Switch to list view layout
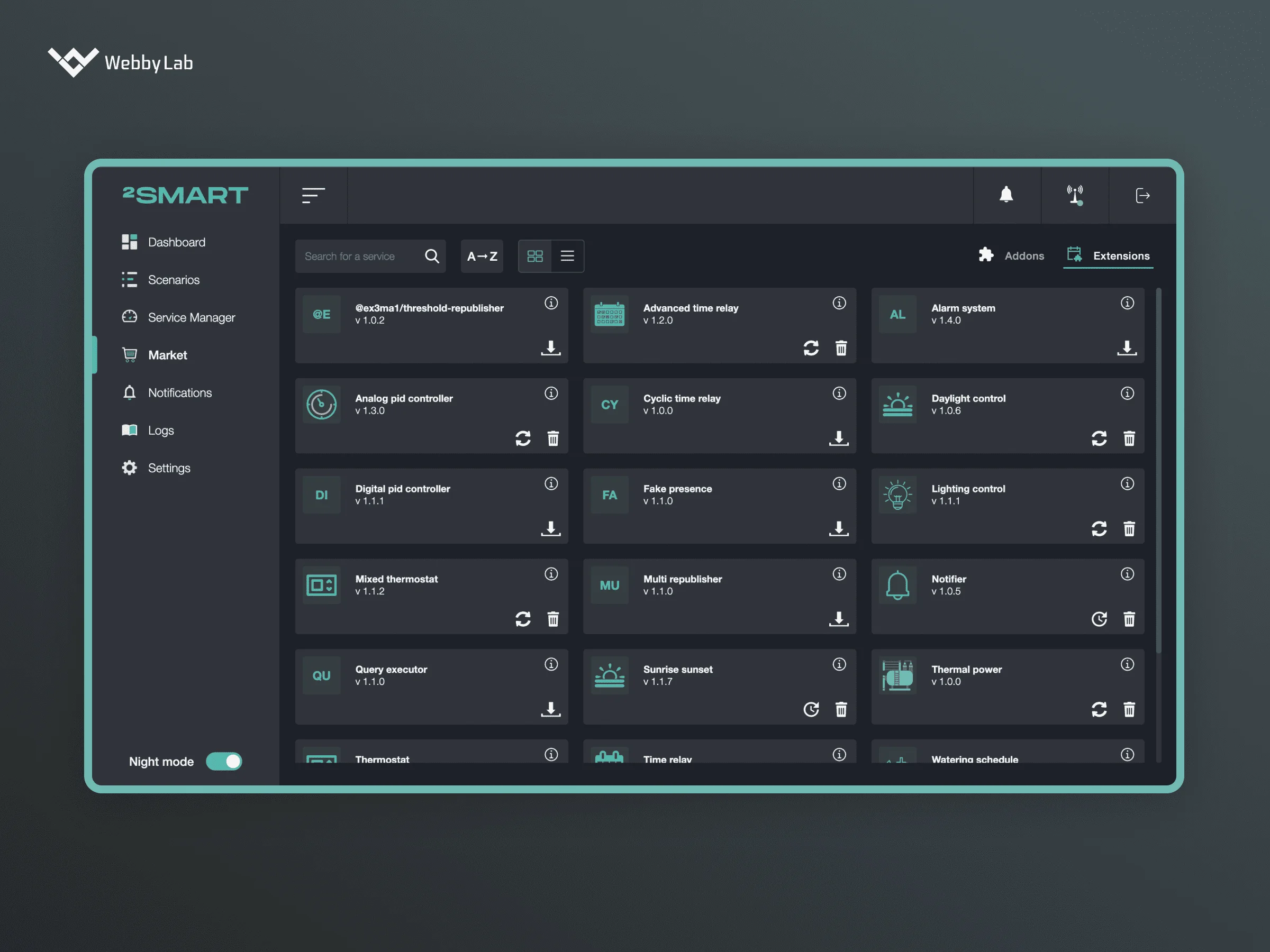The width and height of the screenshot is (1270, 952). click(x=567, y=256)
